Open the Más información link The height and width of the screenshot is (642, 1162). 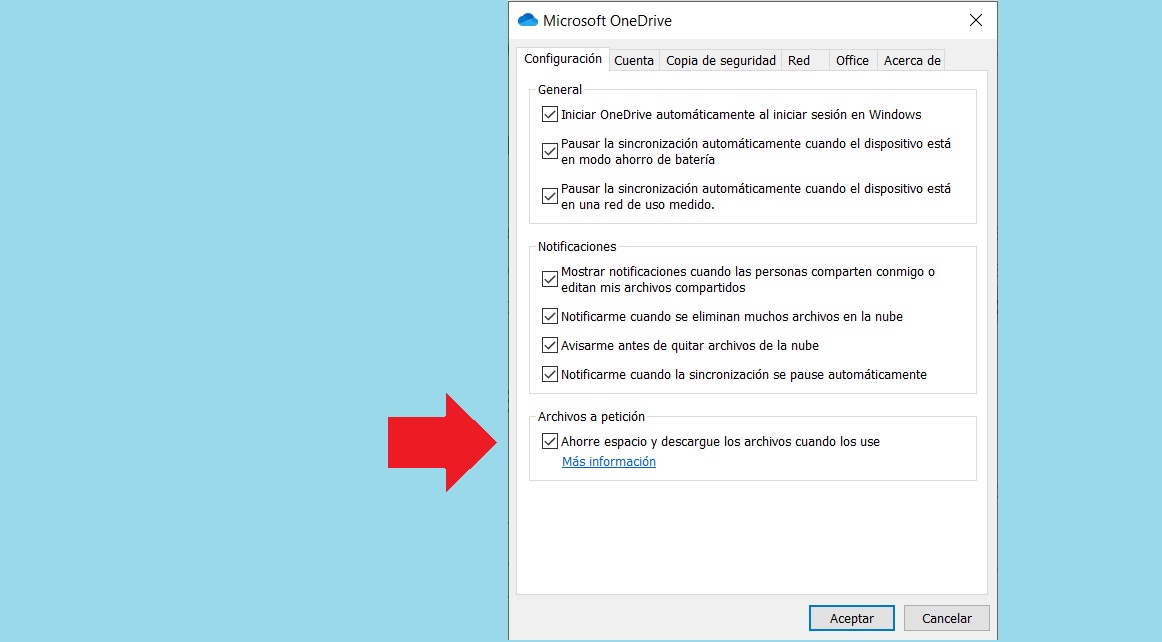608,461
